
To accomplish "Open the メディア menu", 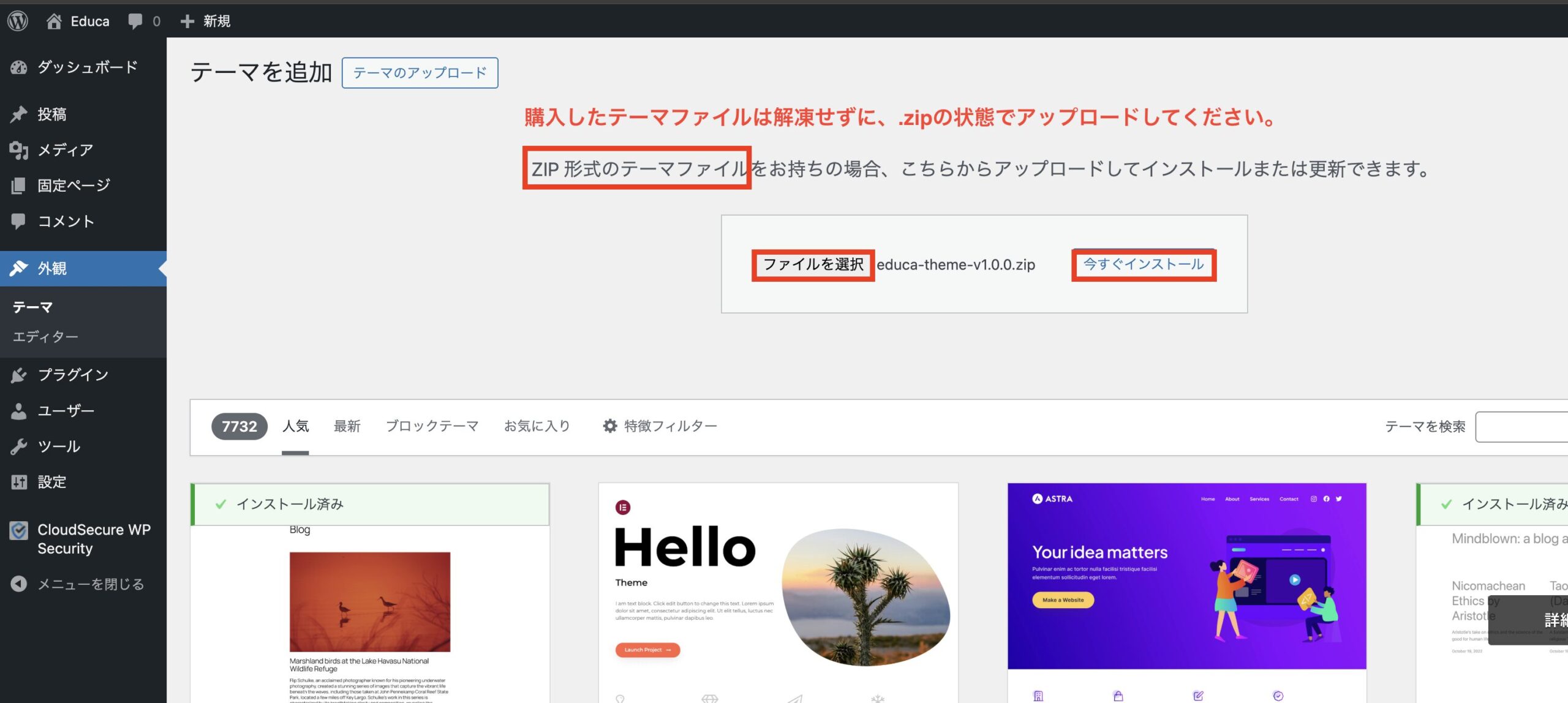I will (x=65, y=150).
